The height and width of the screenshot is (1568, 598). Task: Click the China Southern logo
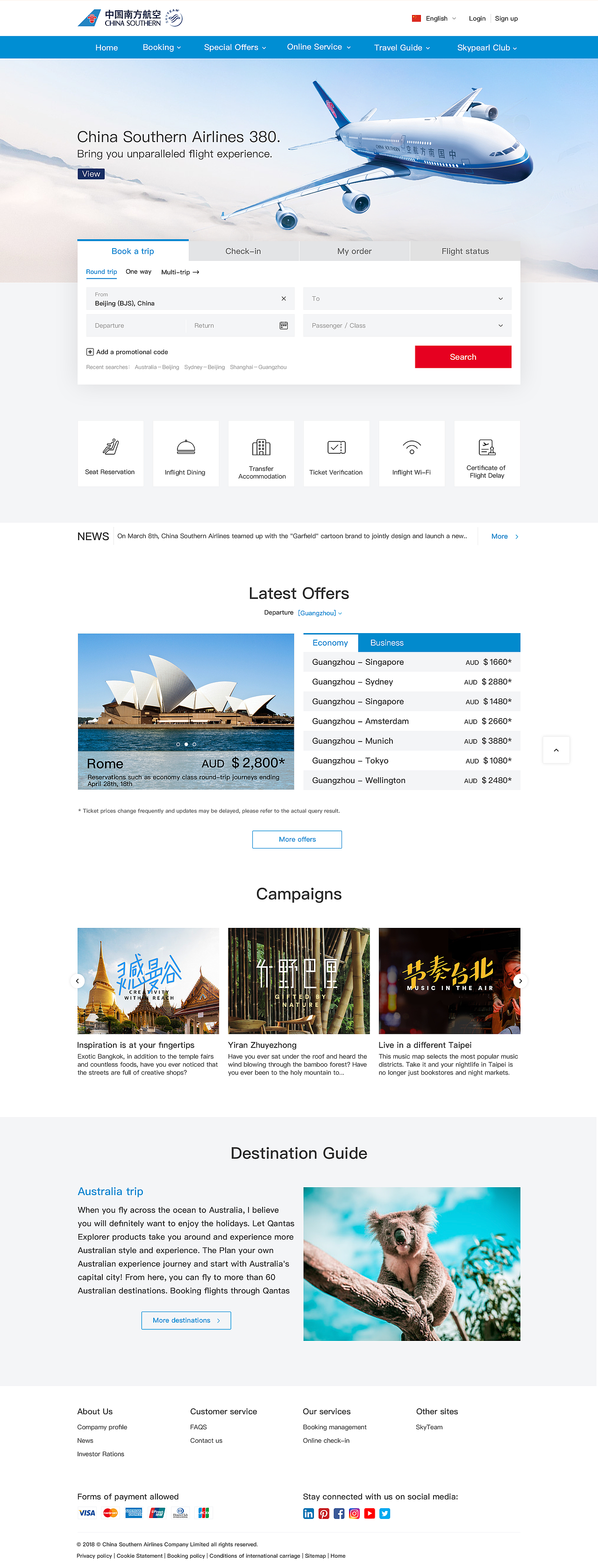[x=119, y=18]
